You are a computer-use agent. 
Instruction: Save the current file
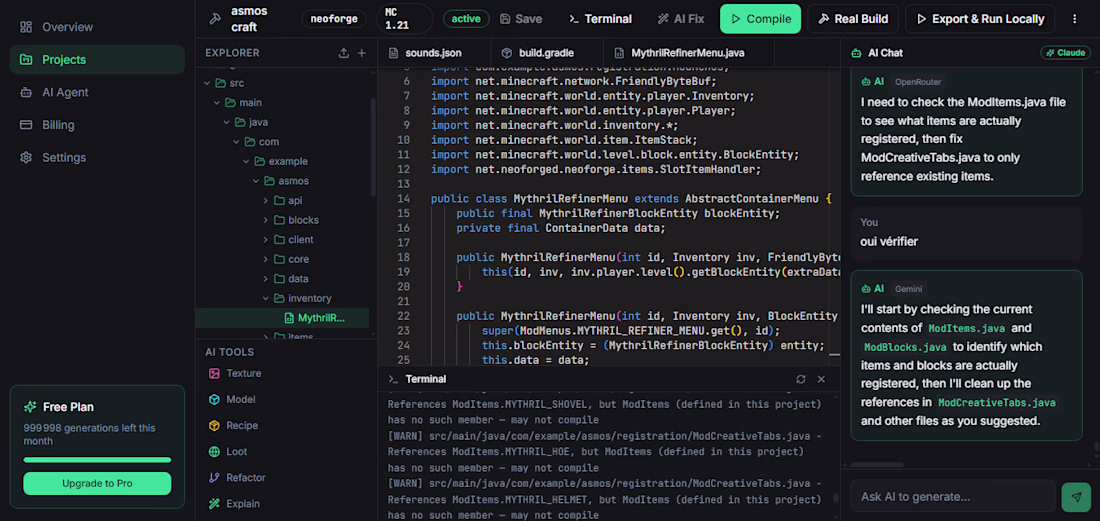click(521, 19)
